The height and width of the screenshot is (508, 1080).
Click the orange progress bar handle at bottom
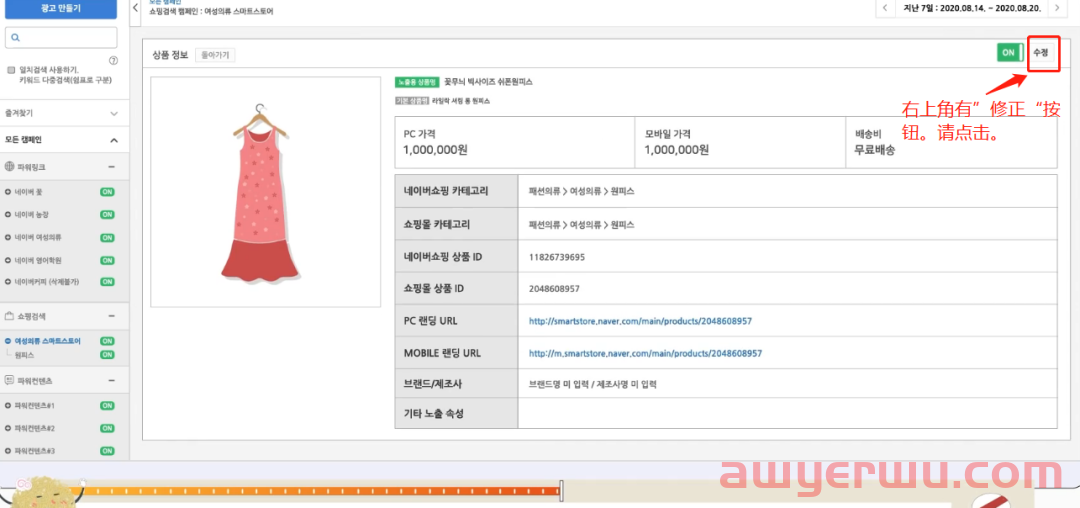point(563,491)
